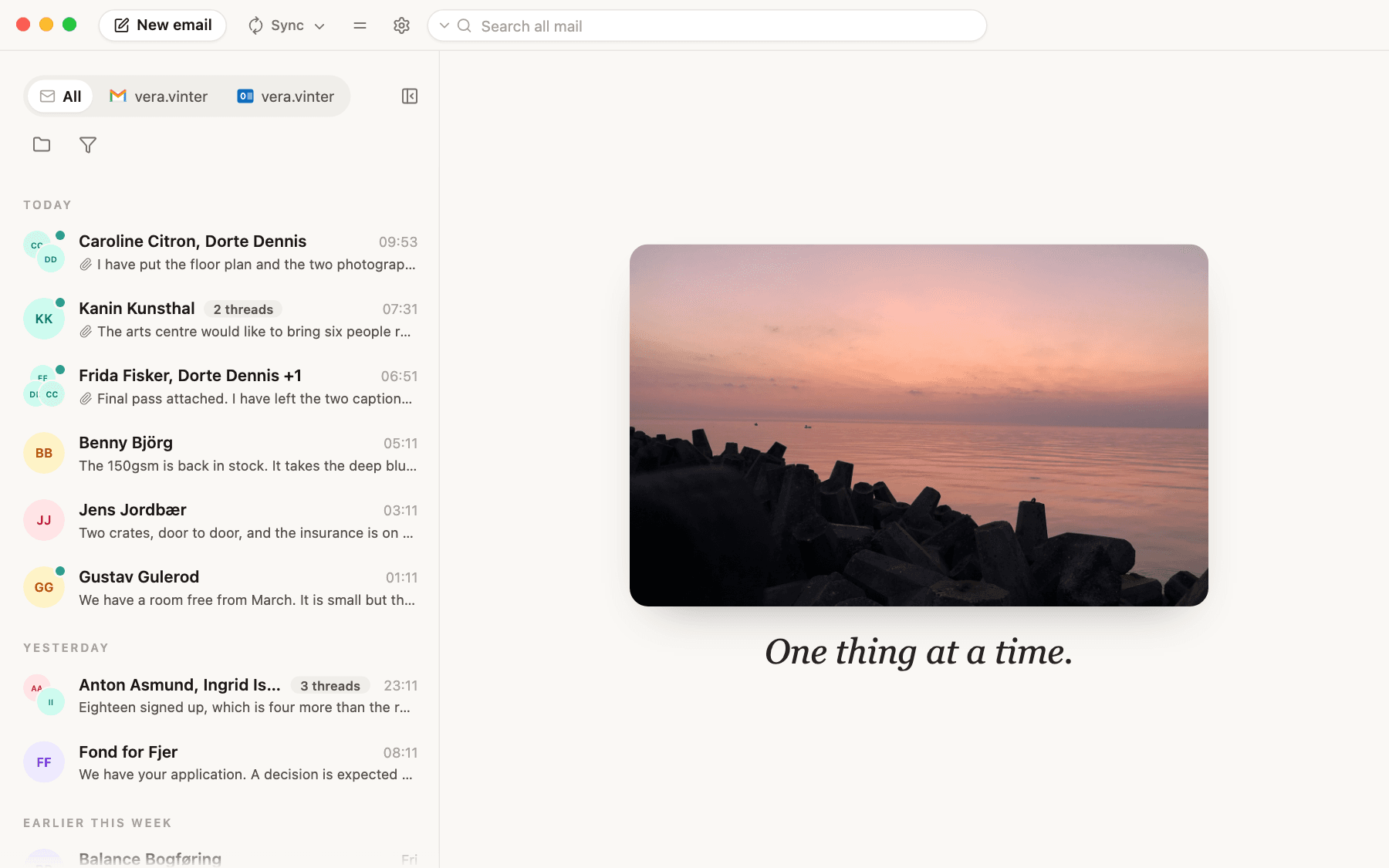Open Jens Jordbær email
This screenshot has height=868, width=1389.
220,521
